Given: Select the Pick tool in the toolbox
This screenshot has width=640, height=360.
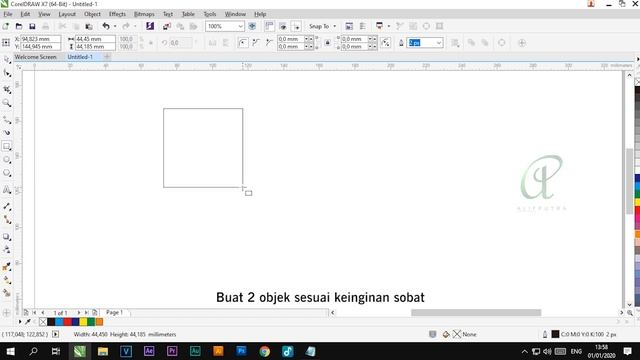Looking at the screenshot, I should tap(7, 60).
